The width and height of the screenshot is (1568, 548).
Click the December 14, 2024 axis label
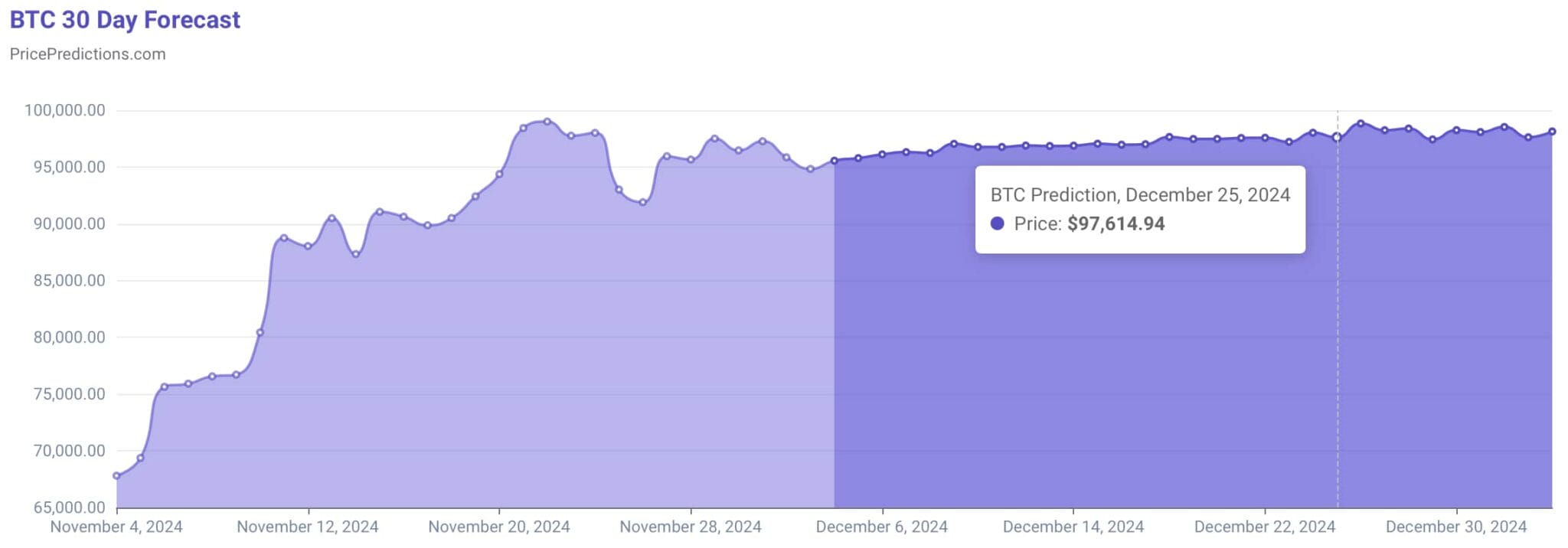1073,527
